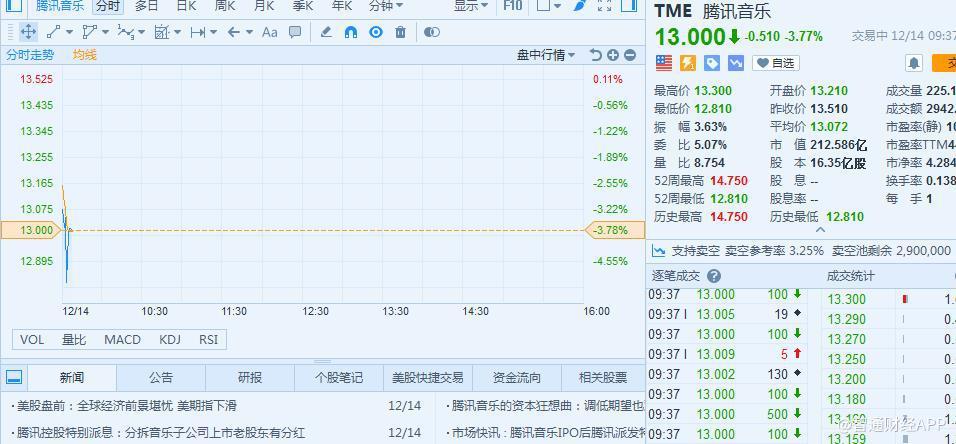Toggle the KDJ indicator
The width and height of the screenshot is (956, 444).
(x=170, y=340)
